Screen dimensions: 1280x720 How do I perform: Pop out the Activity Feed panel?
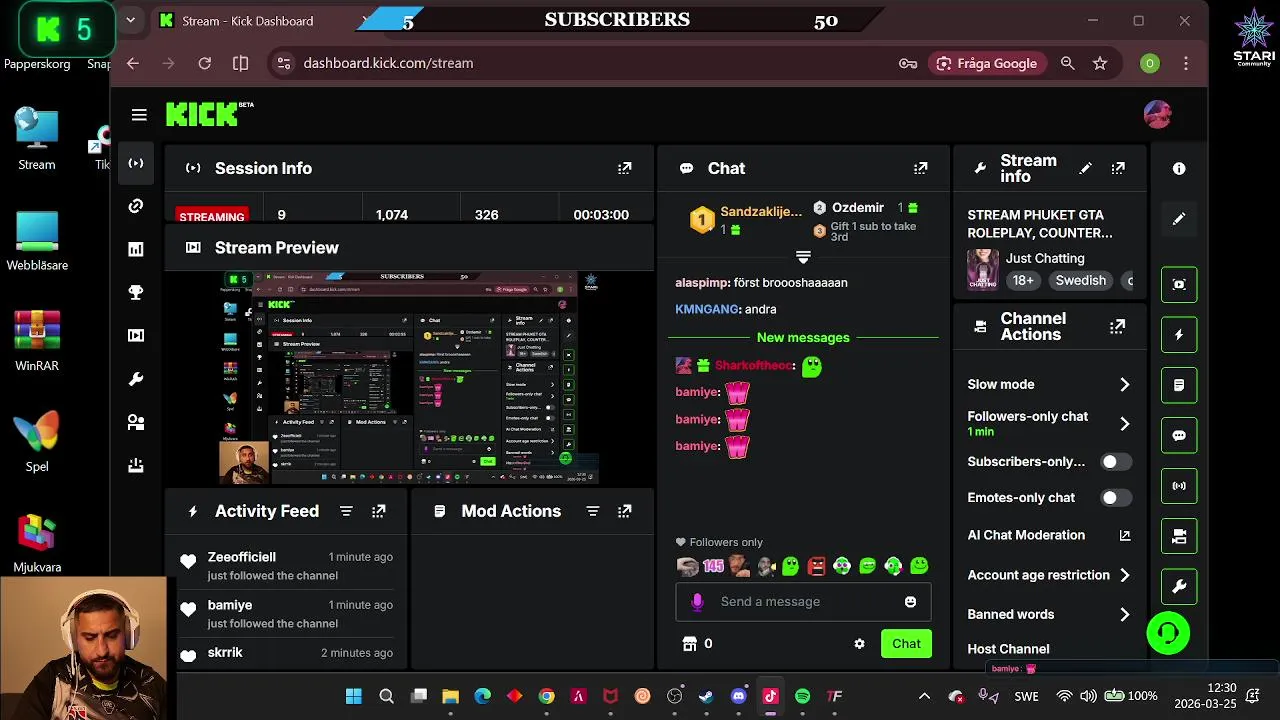(x=379, y=511)
